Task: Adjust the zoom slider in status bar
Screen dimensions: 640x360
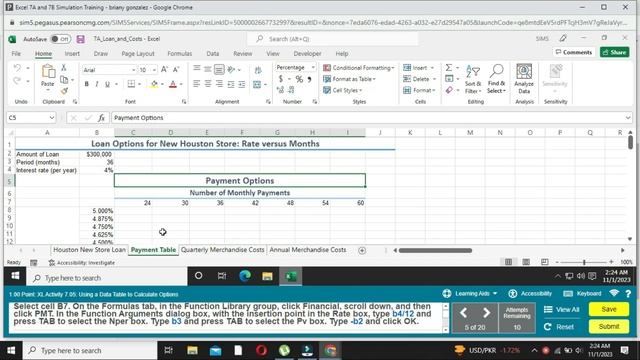Action: pyautogui.click(x=584, y=262)
